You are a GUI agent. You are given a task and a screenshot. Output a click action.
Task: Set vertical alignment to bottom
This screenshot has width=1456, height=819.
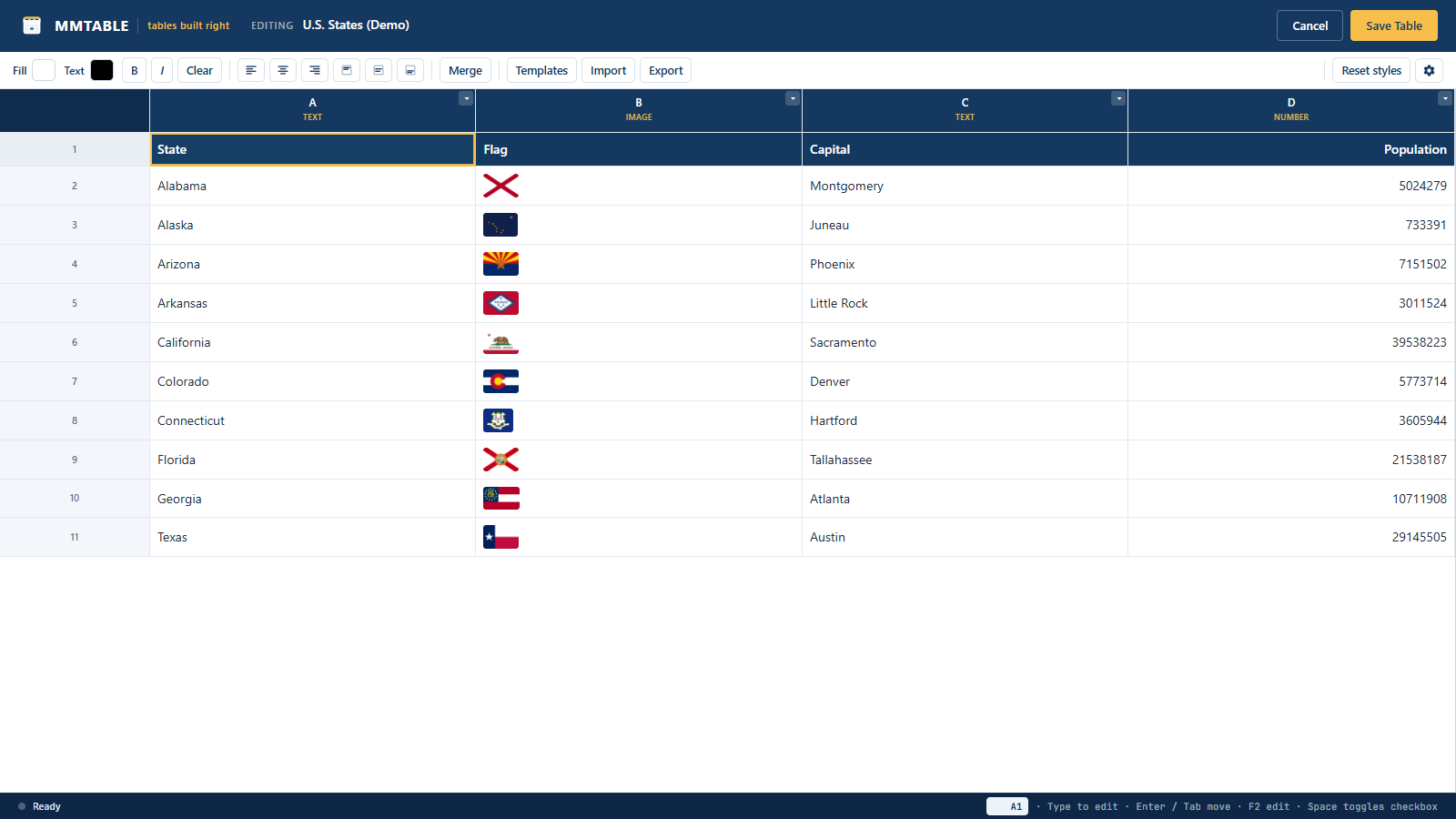coord(410,70)
